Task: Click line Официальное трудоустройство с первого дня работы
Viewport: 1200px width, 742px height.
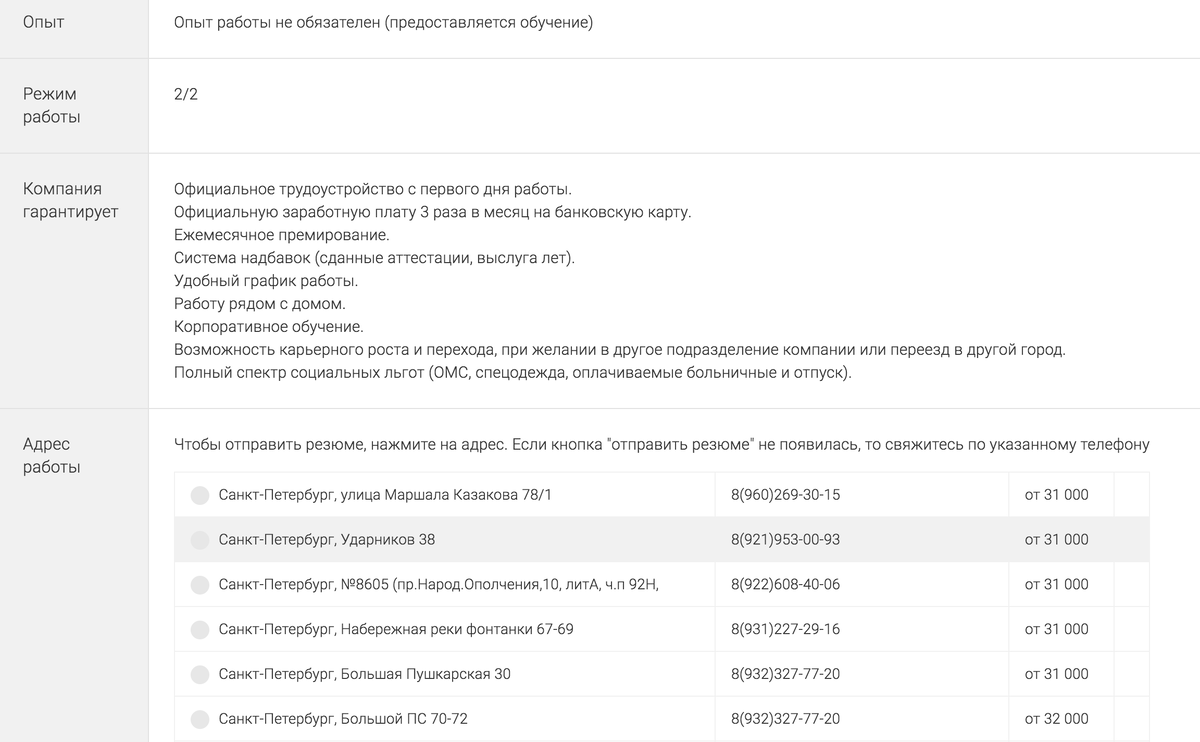Action: coord(372,189)
